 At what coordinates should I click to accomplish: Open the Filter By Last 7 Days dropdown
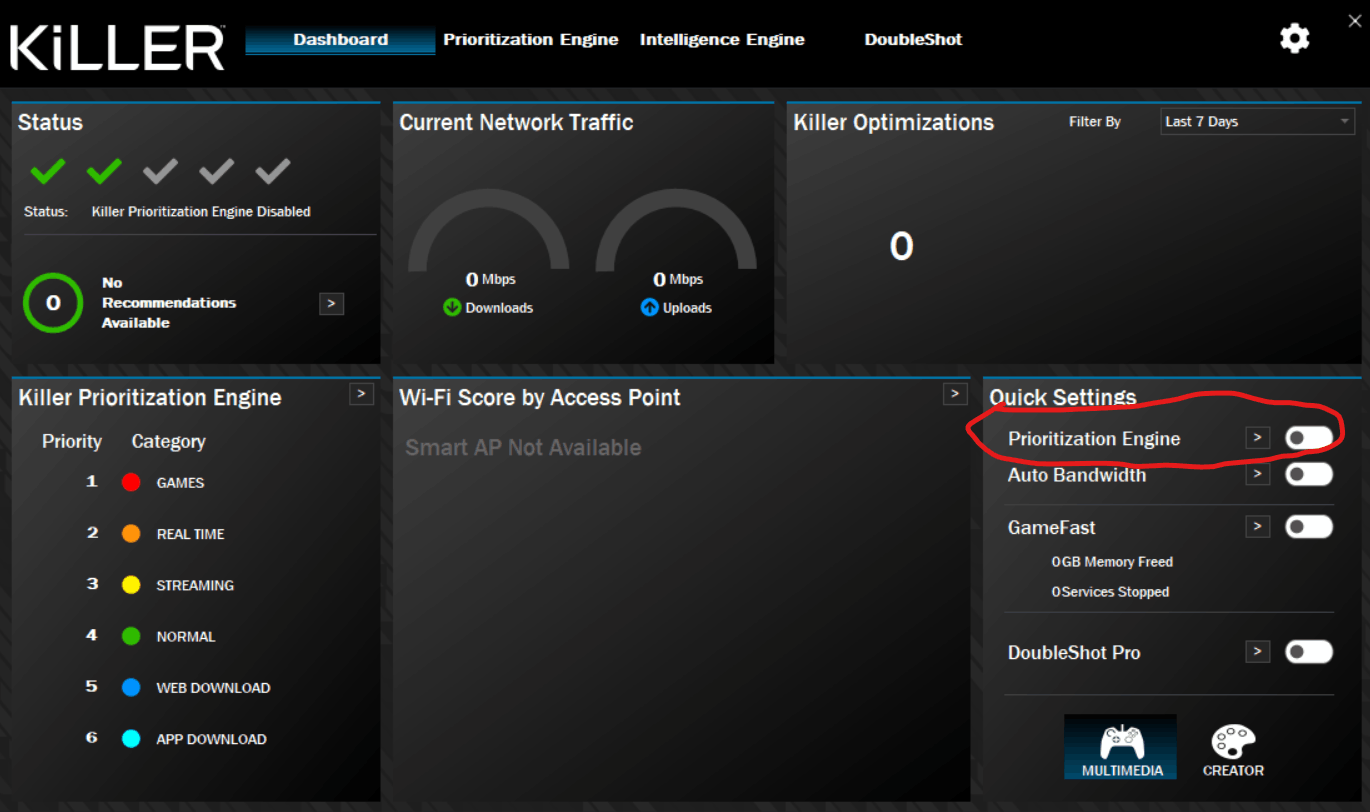tap(1258, 121)
